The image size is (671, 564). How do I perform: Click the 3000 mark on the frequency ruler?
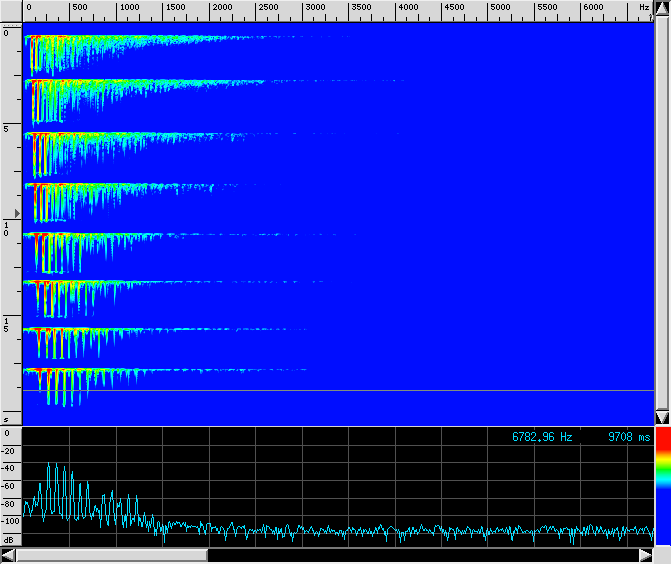(313, 8)
